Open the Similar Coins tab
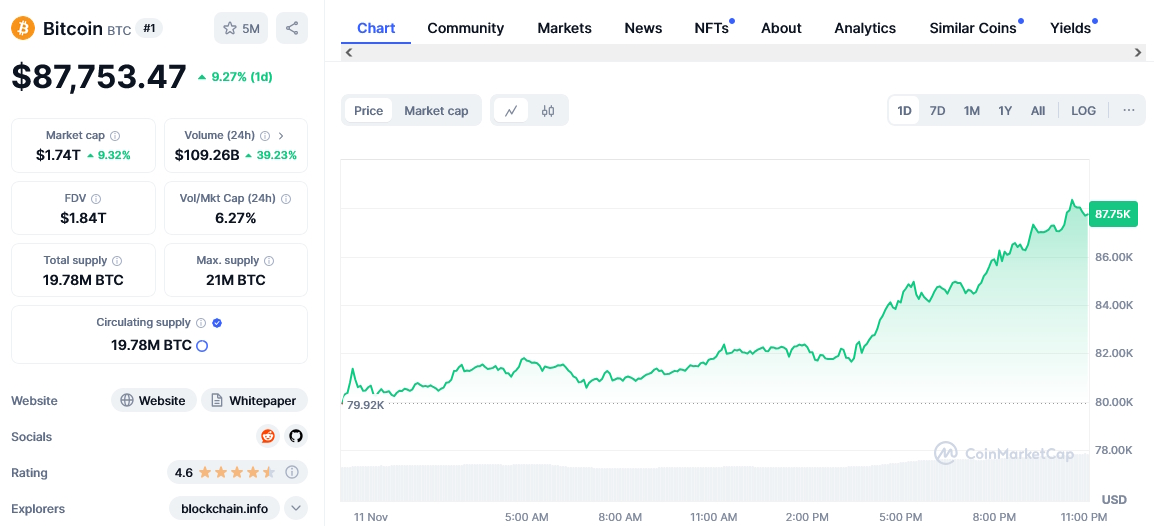 tap(973, 28)
